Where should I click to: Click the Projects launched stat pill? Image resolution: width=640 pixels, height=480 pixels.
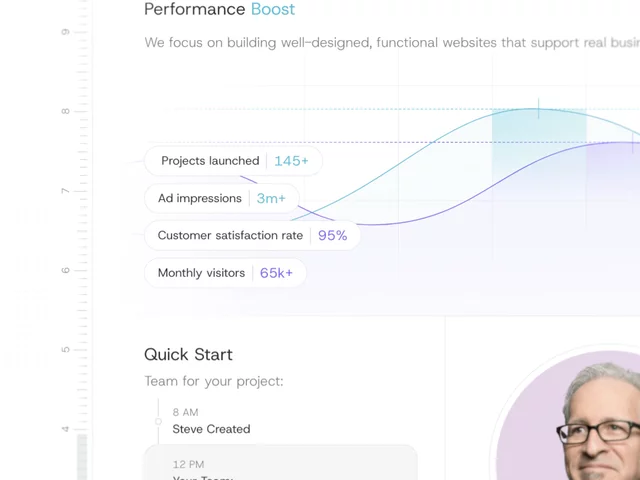[x=233, y=161]
